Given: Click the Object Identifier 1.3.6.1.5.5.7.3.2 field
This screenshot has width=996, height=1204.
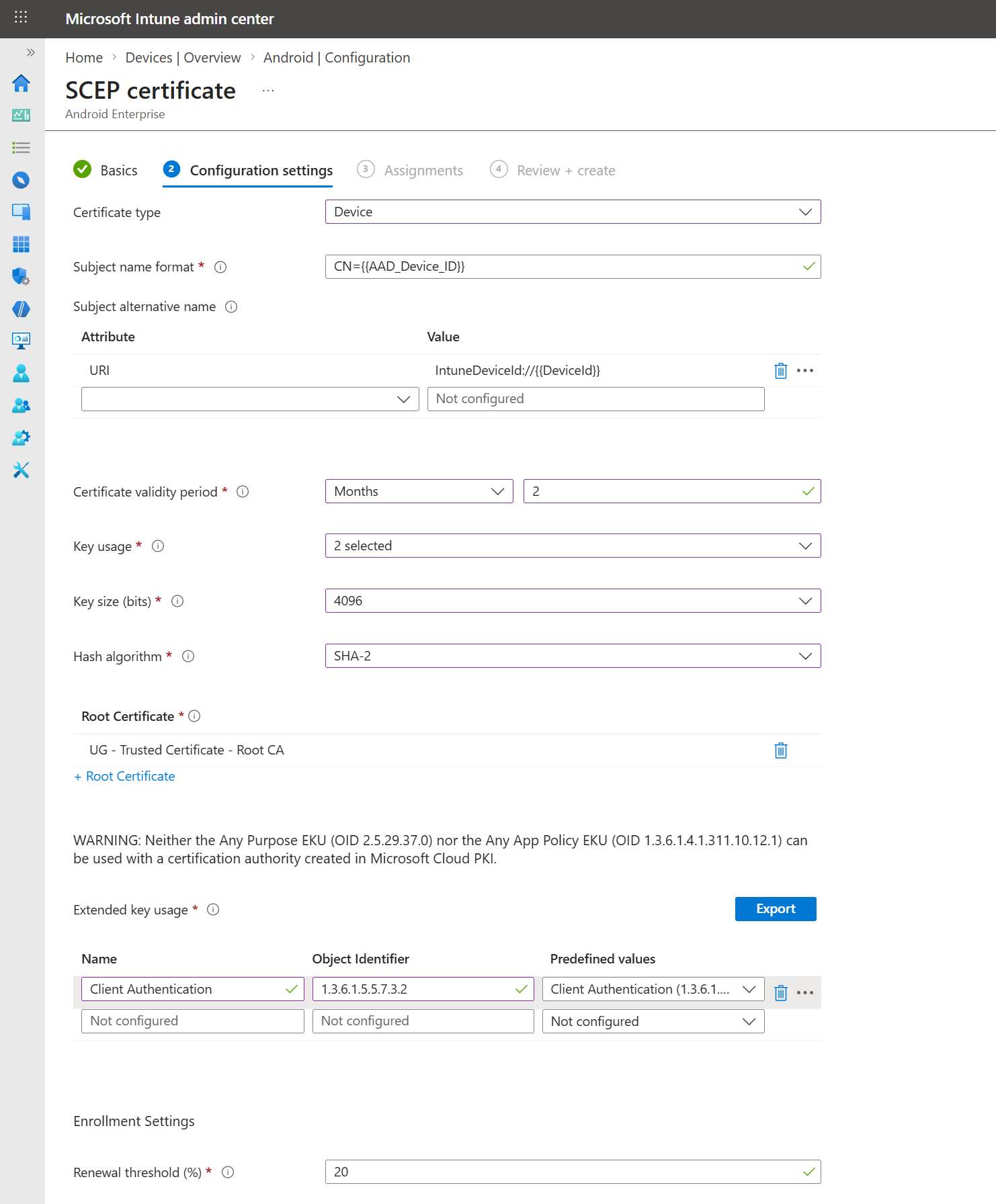Looking at the screenshot, I should click(423, 989).
